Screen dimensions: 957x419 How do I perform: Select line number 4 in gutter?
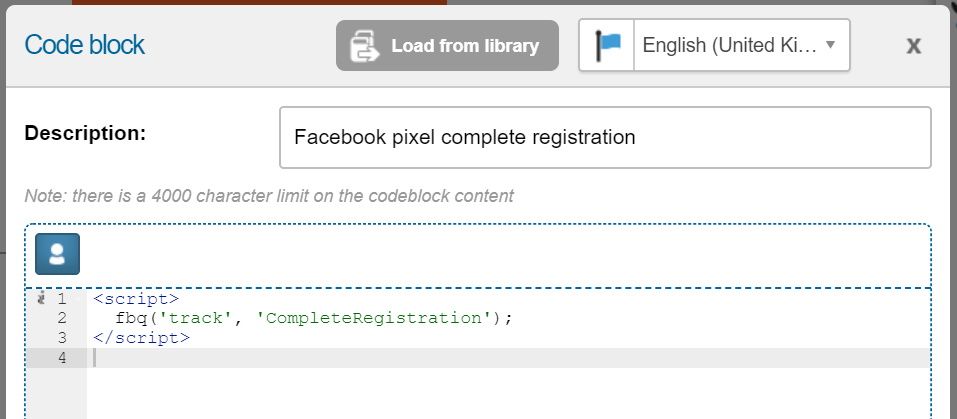point(62,358)
